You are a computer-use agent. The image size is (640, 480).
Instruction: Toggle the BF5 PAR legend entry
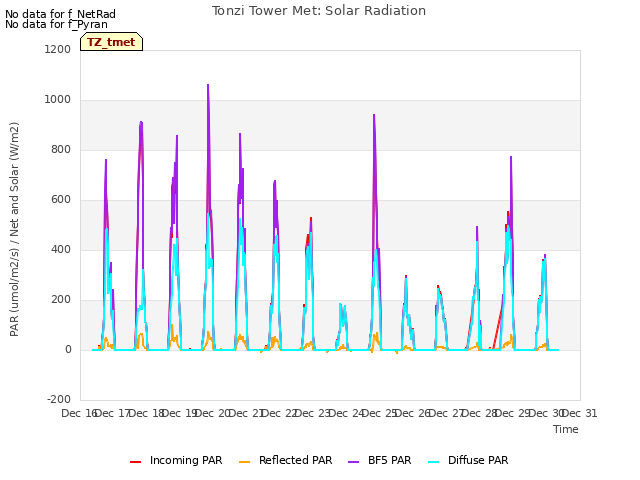coord(380,460)
